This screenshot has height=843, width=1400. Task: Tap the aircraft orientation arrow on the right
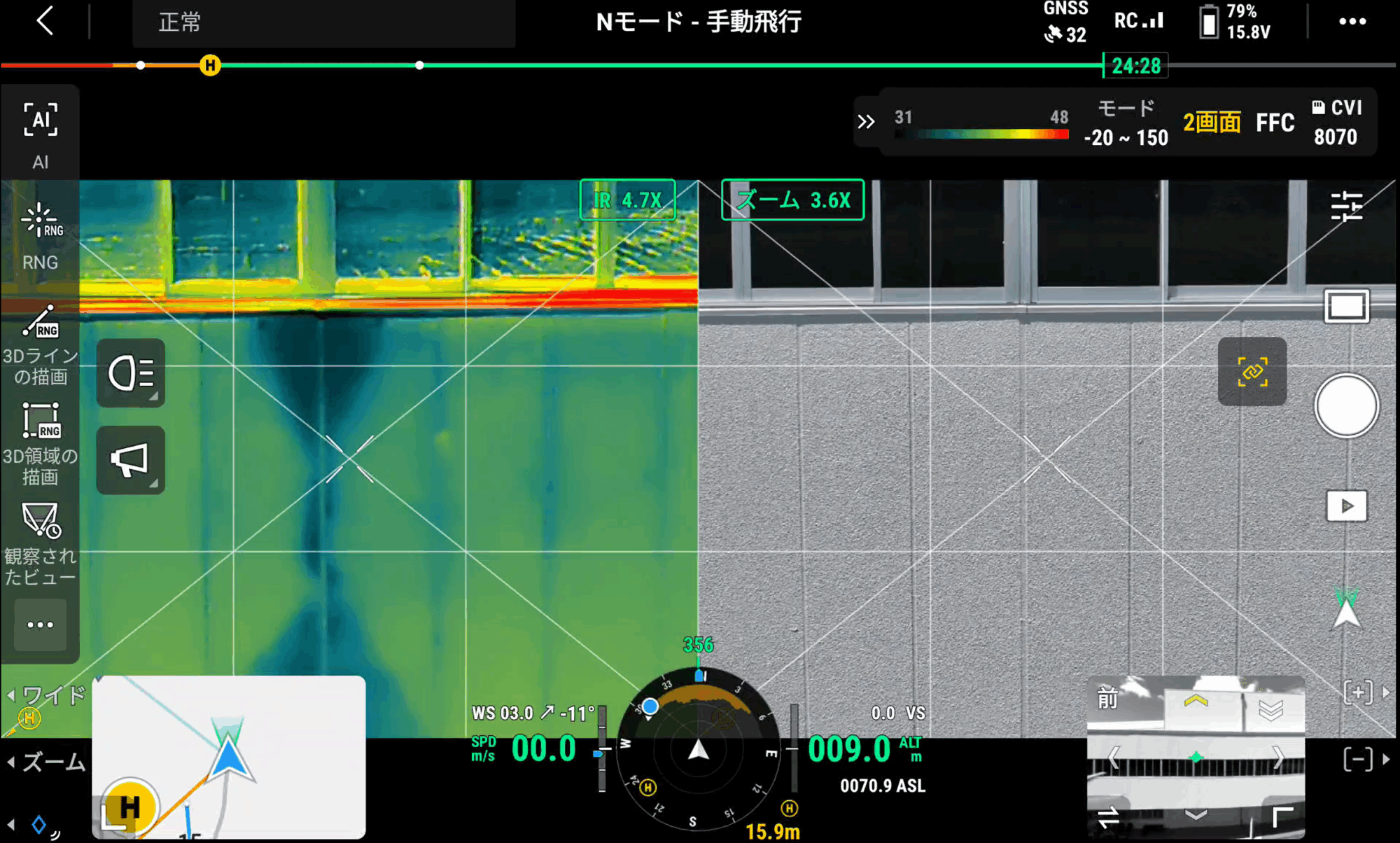point(1346,608)
